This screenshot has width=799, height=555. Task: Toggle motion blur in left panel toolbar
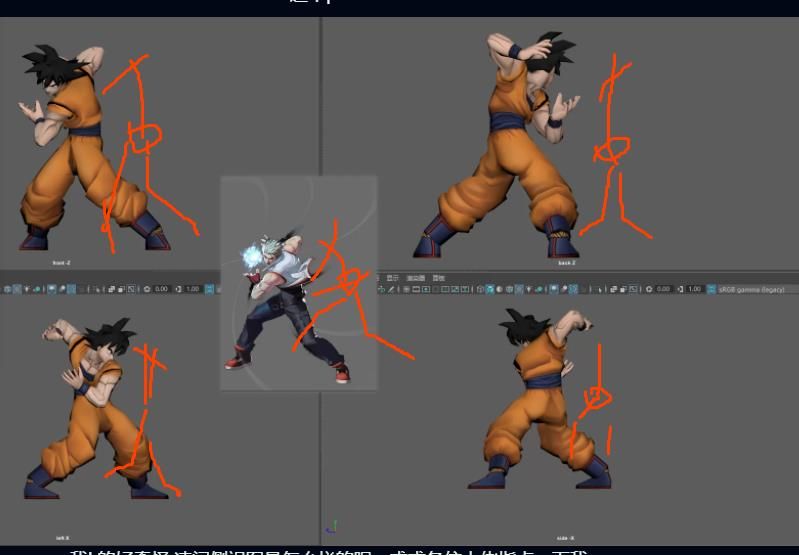click(62, 289)
